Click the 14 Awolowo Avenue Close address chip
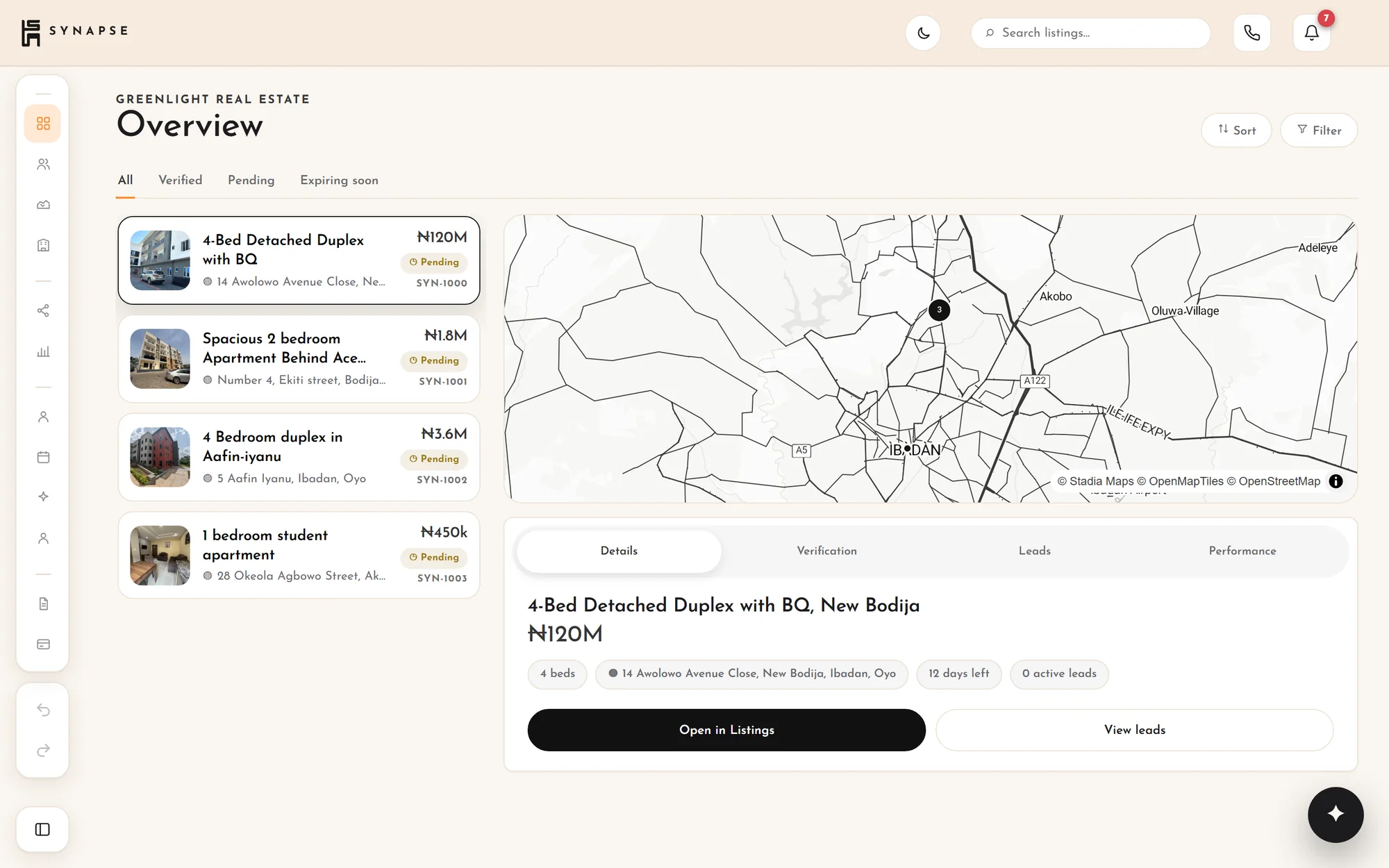 [751, 674]
